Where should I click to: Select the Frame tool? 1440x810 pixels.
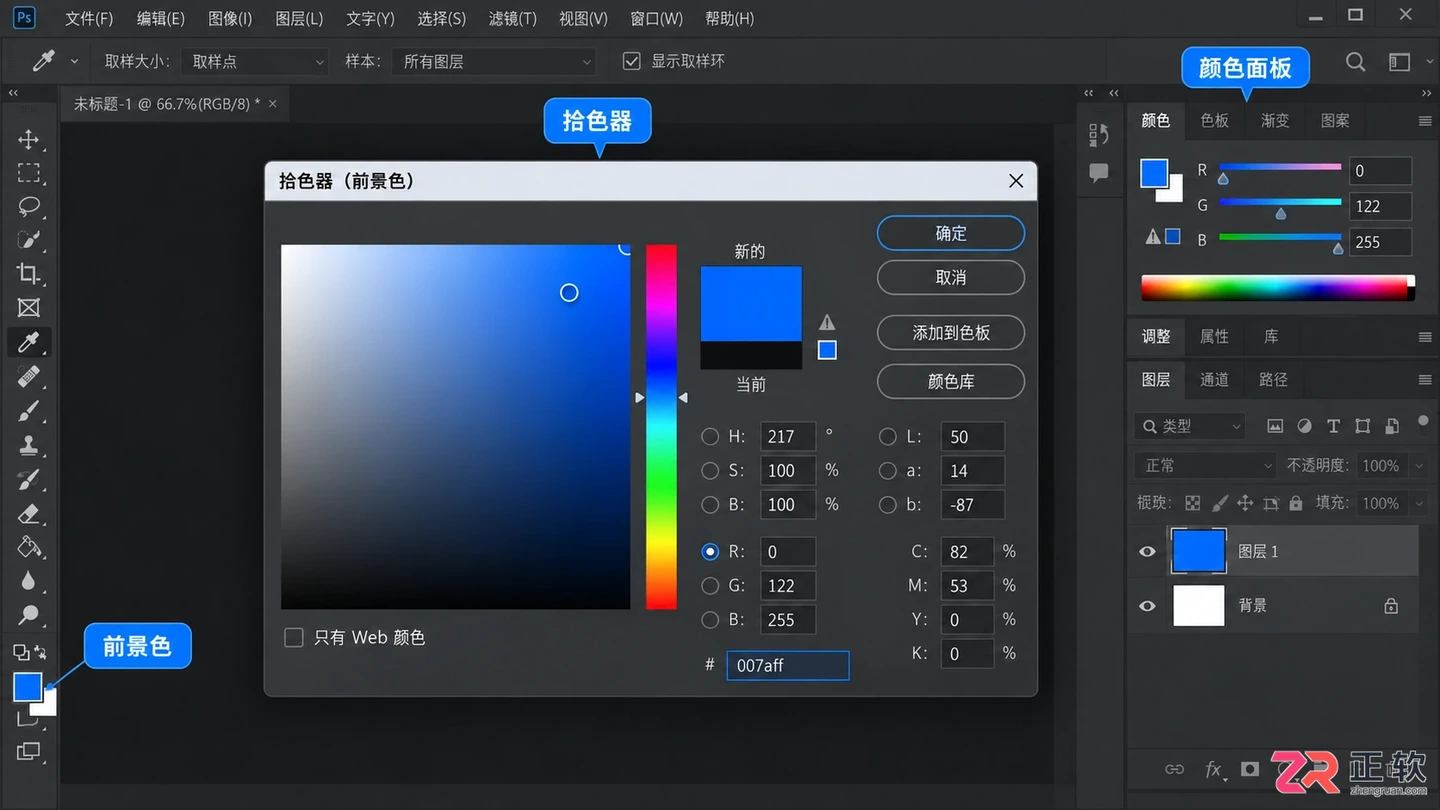[29, 308]
